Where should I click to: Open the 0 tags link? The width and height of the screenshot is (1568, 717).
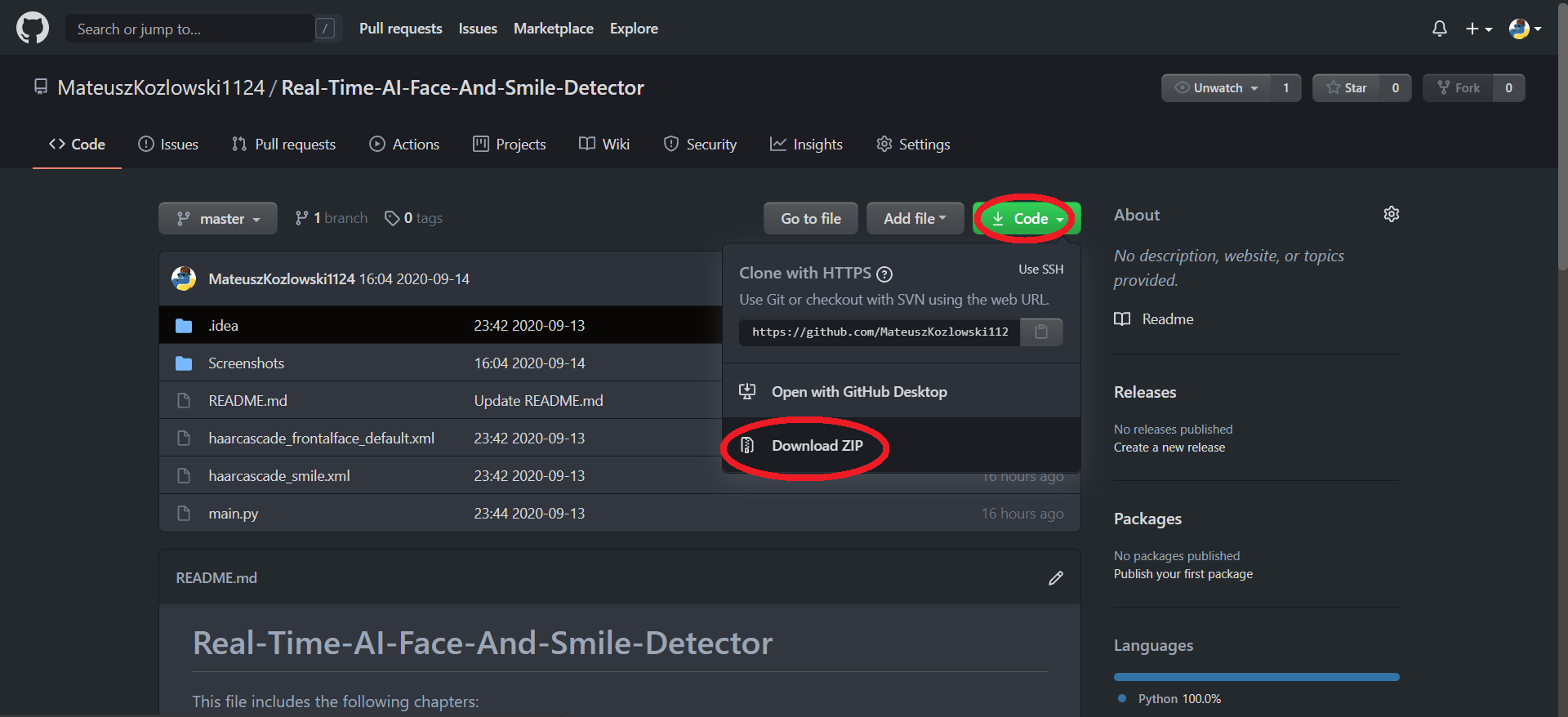[x=414, y=218]
